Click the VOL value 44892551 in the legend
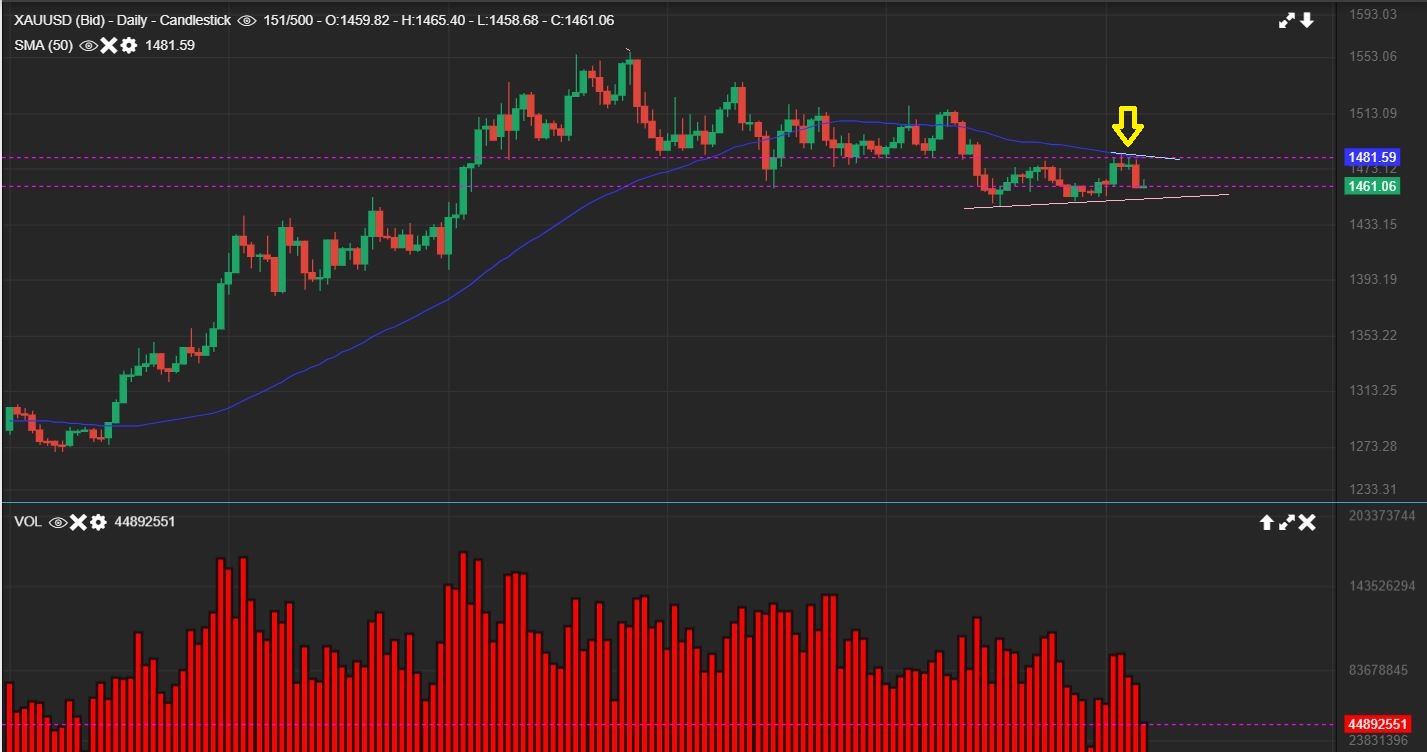The width and height of the screenshot is (1427, 752). [145, 522]
